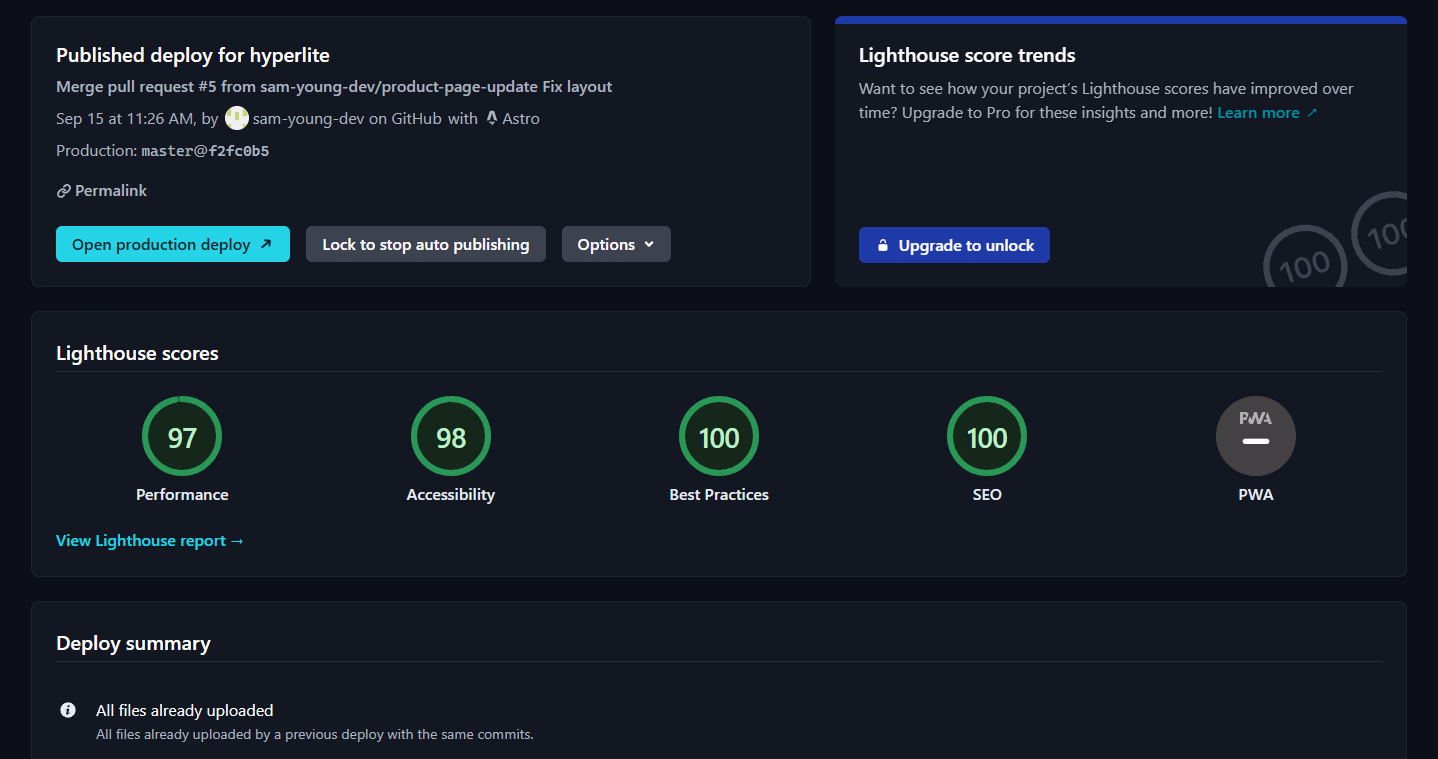1438x759 pixels.
Task: Click the commit hash master@f2fc0b5
Action: [x=205, y=151]
